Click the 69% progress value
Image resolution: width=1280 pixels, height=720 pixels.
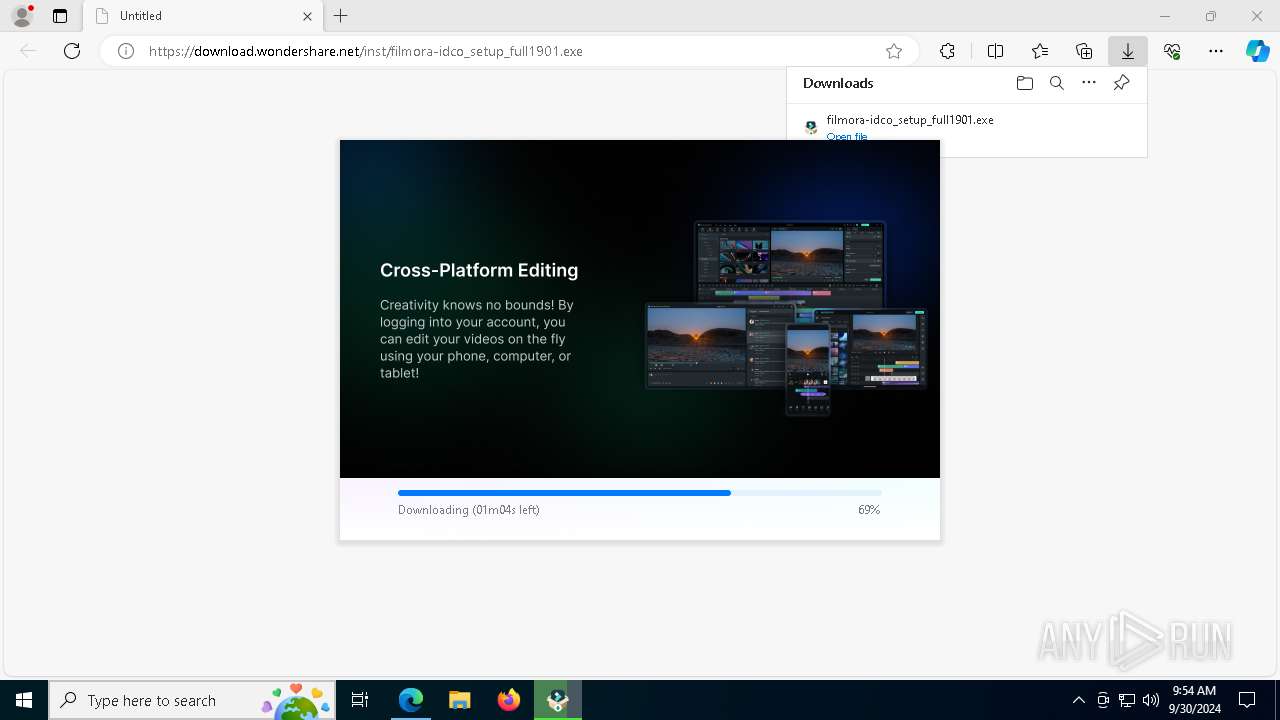(869, 510)
